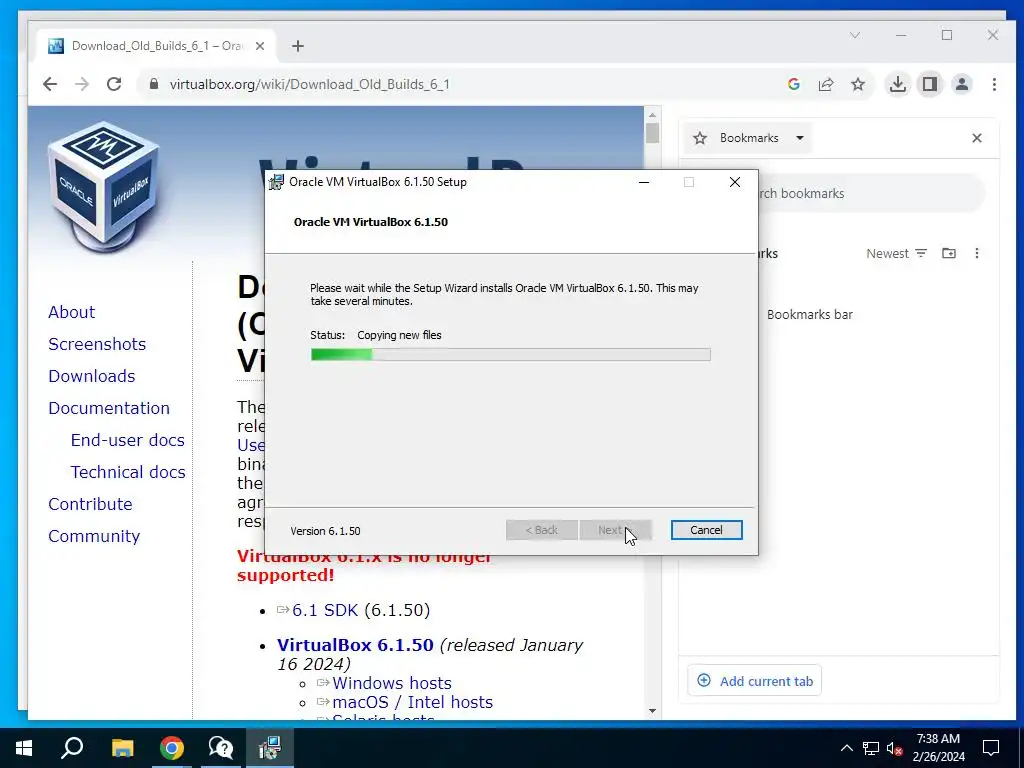Open the Newest sort dropdown
The width and height of the screenshot is (1024, 768).
(x=896, y=253)
